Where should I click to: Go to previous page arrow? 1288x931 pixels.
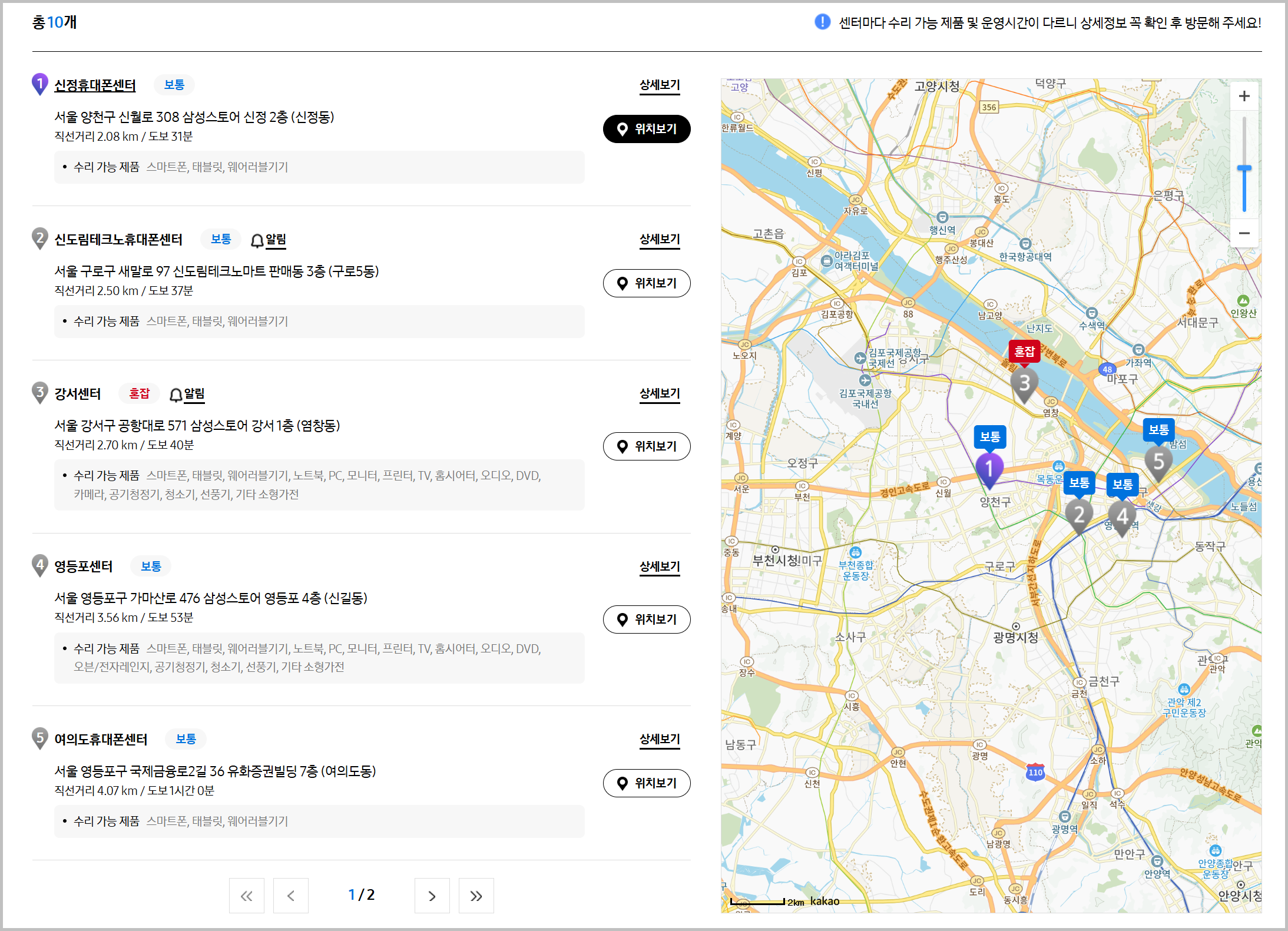[290, 896]
